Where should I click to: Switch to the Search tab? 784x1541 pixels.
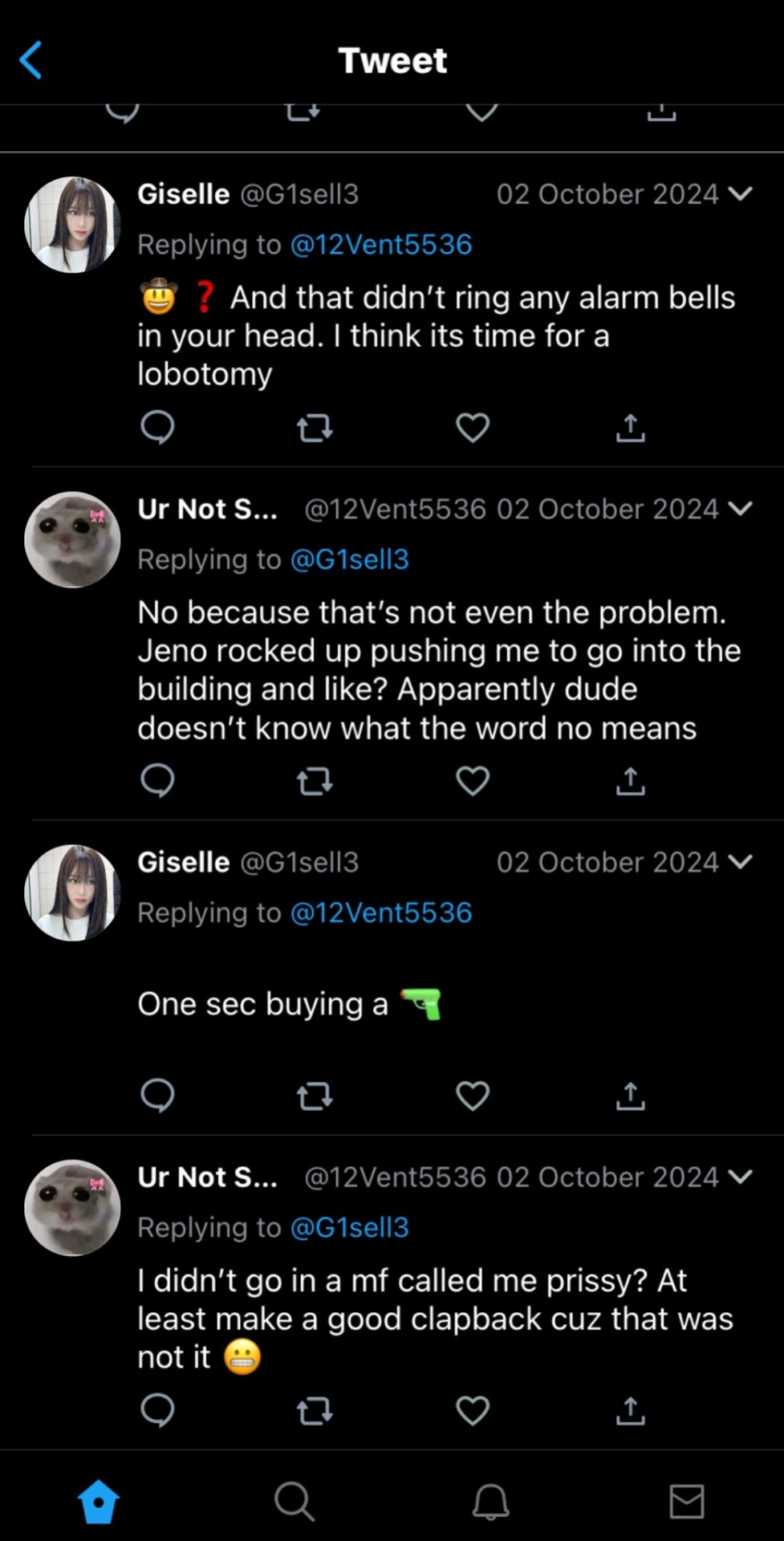(294, 1501)
